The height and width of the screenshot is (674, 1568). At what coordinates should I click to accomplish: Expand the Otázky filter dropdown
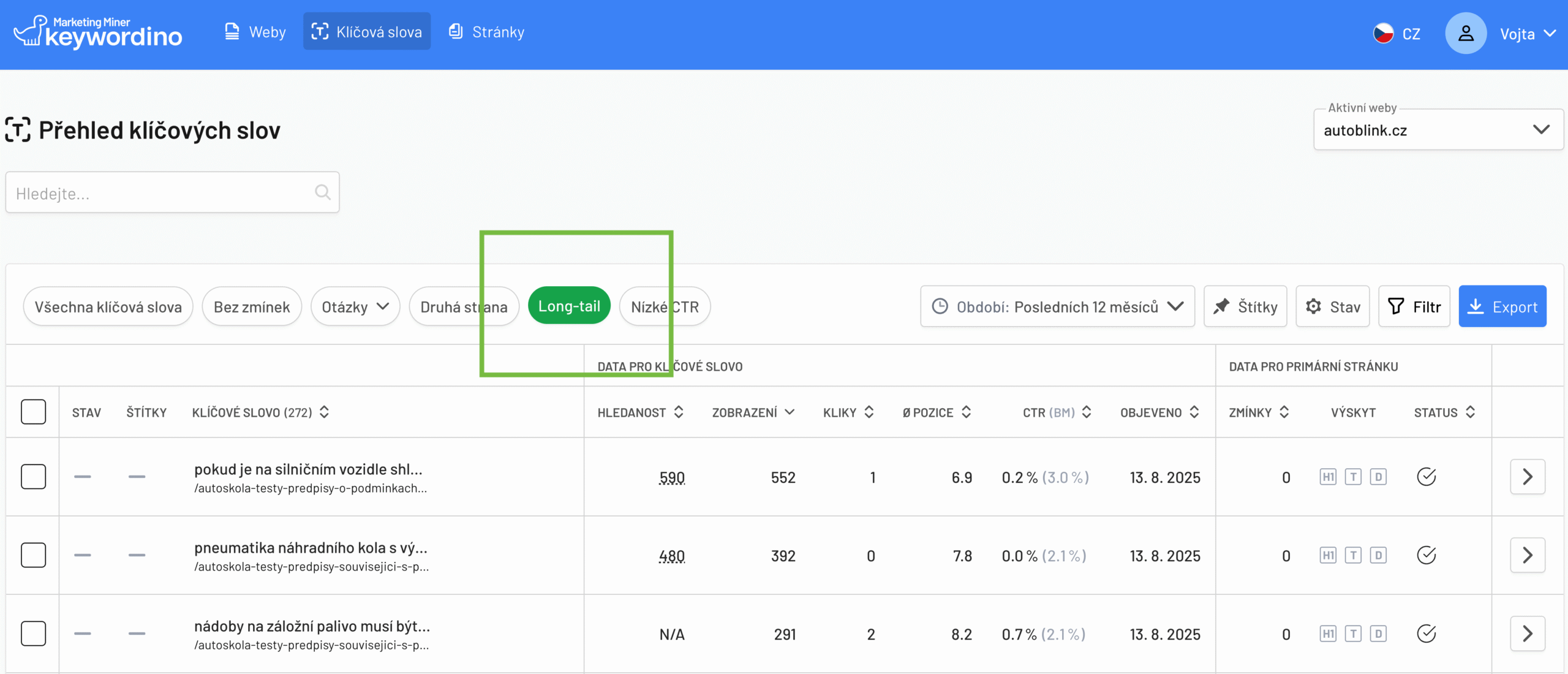(355, 306)
